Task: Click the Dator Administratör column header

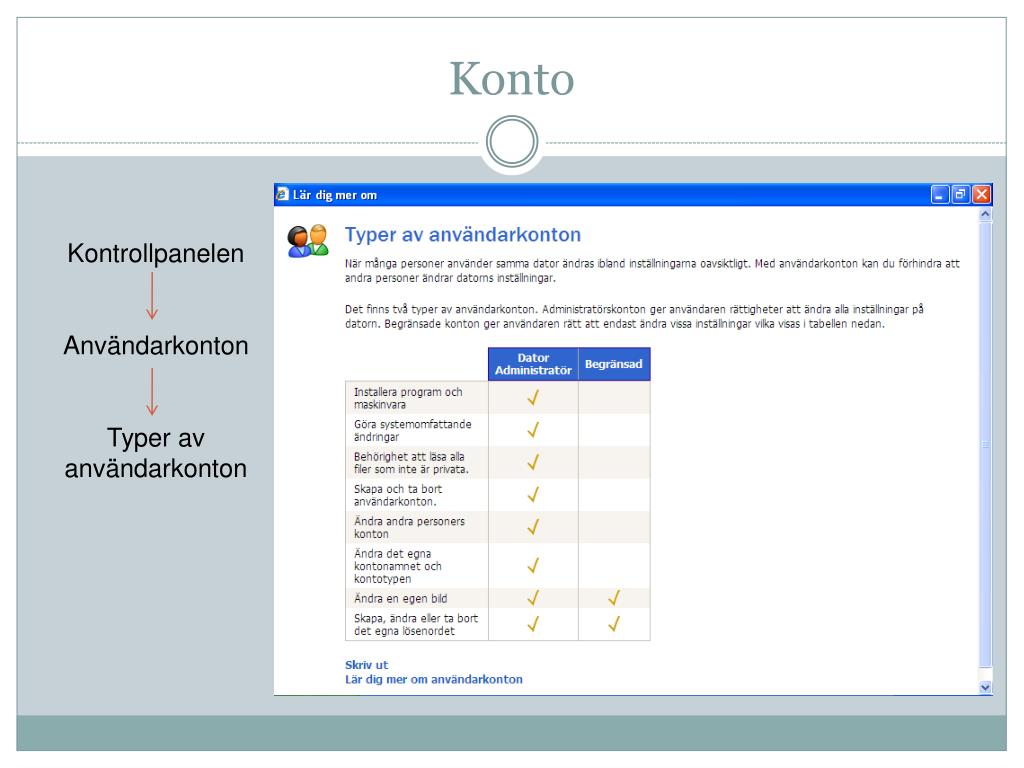Action: (533, 364)
